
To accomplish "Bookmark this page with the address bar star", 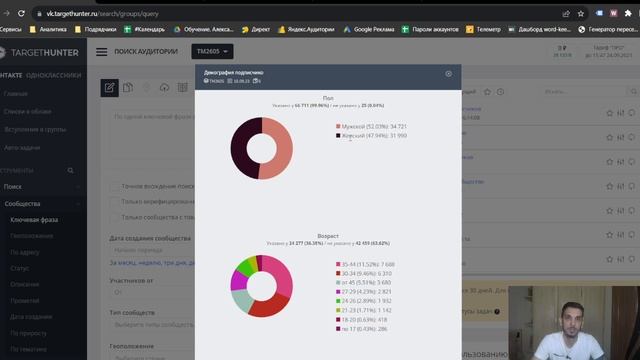I will point(581,13).
